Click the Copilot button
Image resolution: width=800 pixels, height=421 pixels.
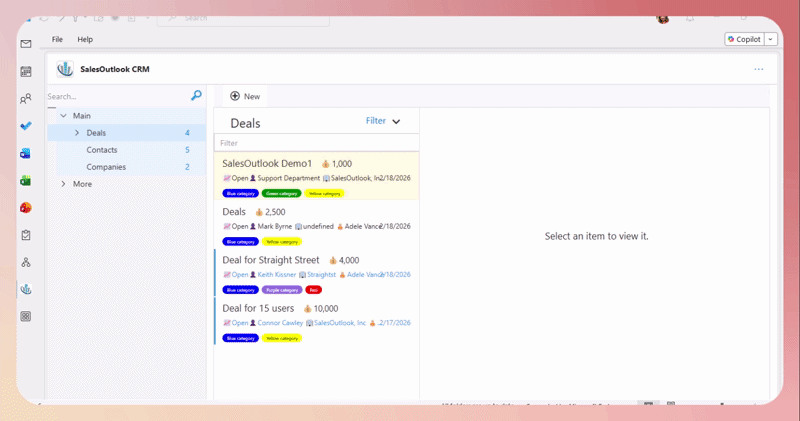[x=744, y=39]
